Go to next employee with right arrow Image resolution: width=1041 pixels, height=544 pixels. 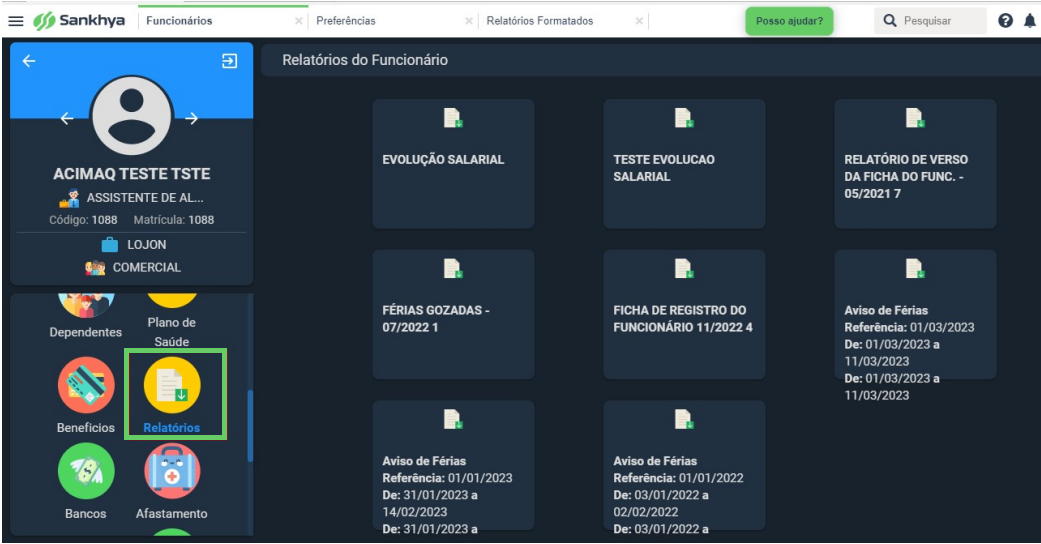pyautogui.click(x=191, y=119)
